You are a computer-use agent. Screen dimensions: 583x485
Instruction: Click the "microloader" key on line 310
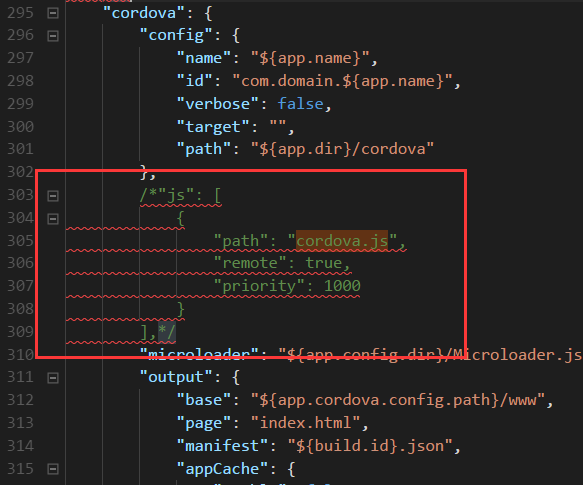(199, 355)
